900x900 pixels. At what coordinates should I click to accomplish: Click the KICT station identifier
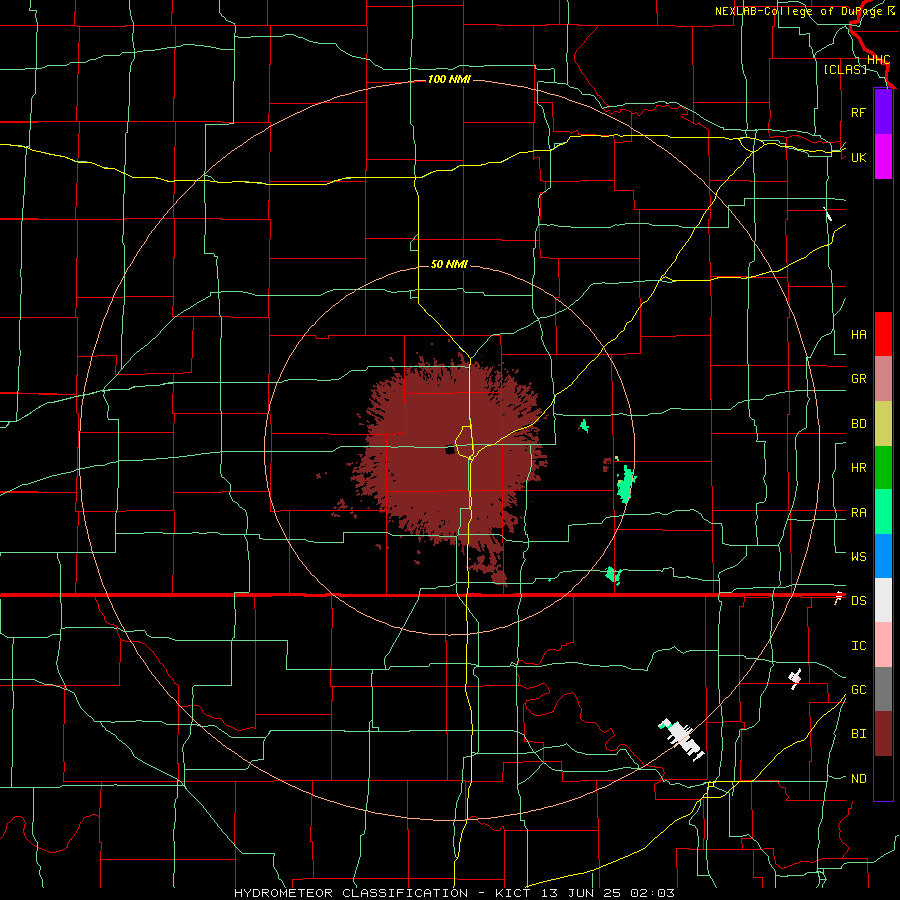click(514, 893)
